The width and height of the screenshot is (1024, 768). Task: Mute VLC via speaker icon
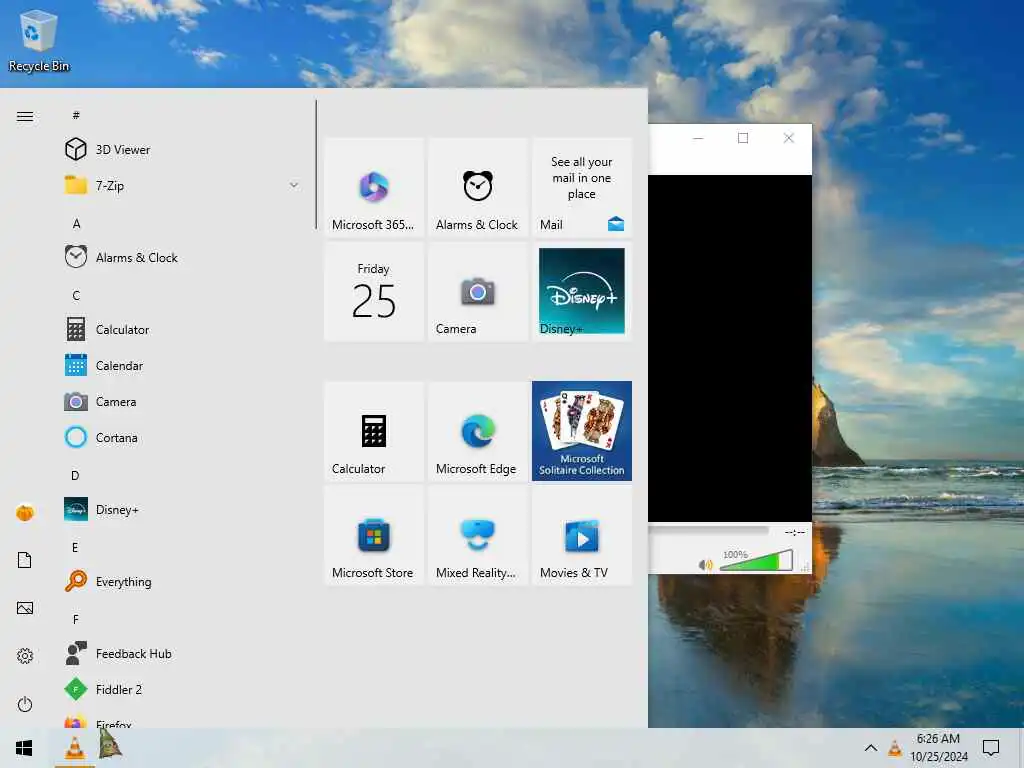tap(706, 564)
